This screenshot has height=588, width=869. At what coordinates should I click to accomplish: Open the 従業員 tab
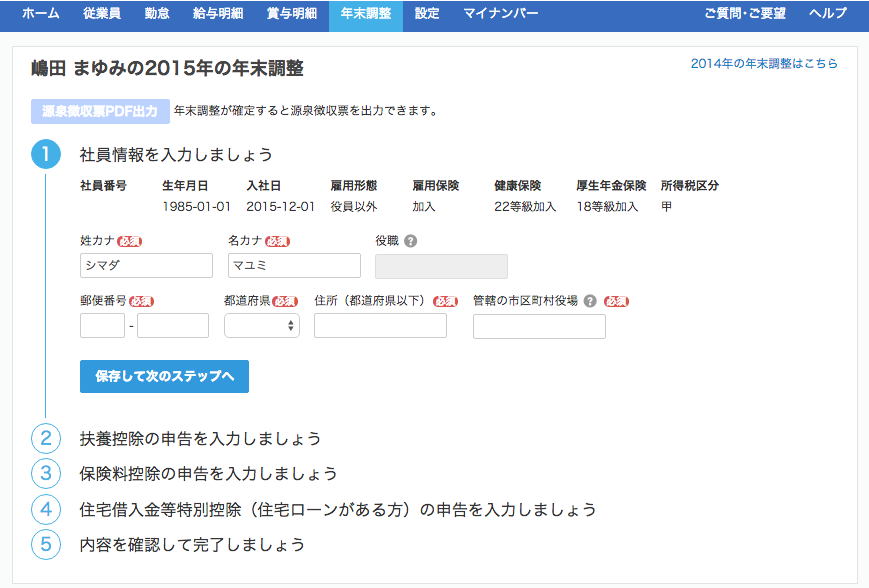(102, 13)
